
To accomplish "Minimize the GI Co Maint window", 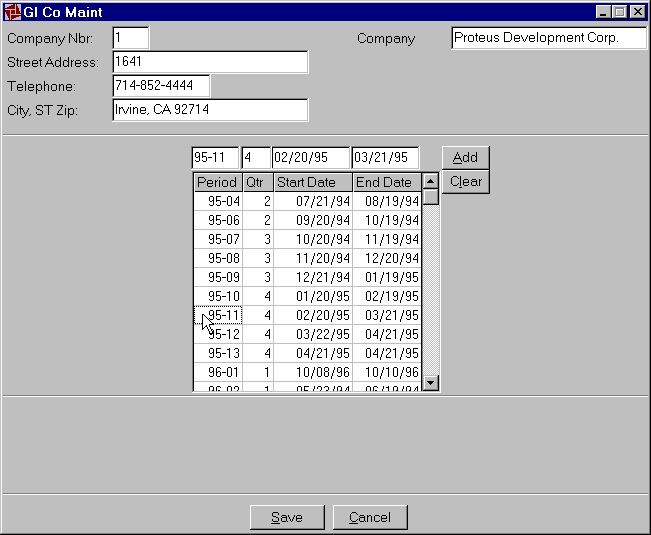I will (603, 12).
